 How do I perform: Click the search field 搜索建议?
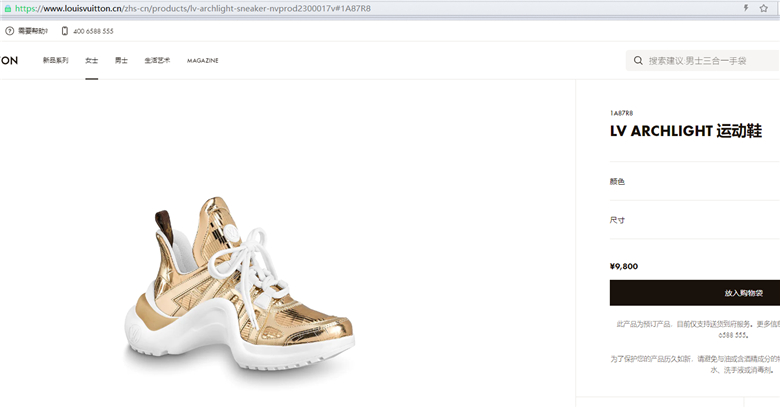pyautogui.click(x=702, y=61)
